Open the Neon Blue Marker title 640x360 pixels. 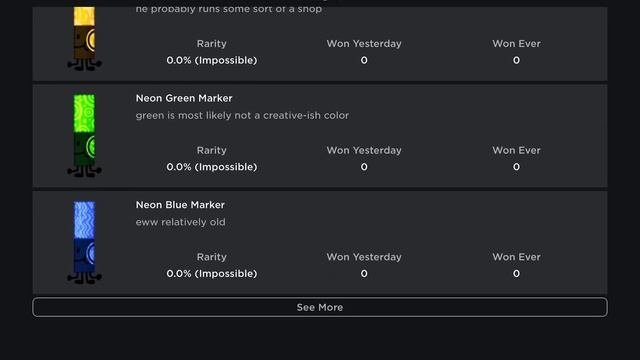click(x=180, y=205)
